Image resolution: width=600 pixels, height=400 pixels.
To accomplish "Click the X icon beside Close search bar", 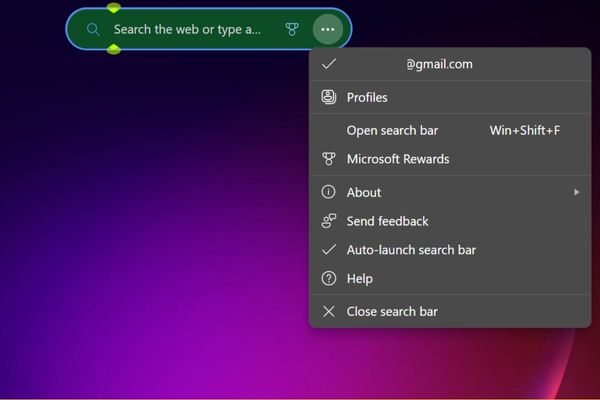I will [x=328, y=311].
